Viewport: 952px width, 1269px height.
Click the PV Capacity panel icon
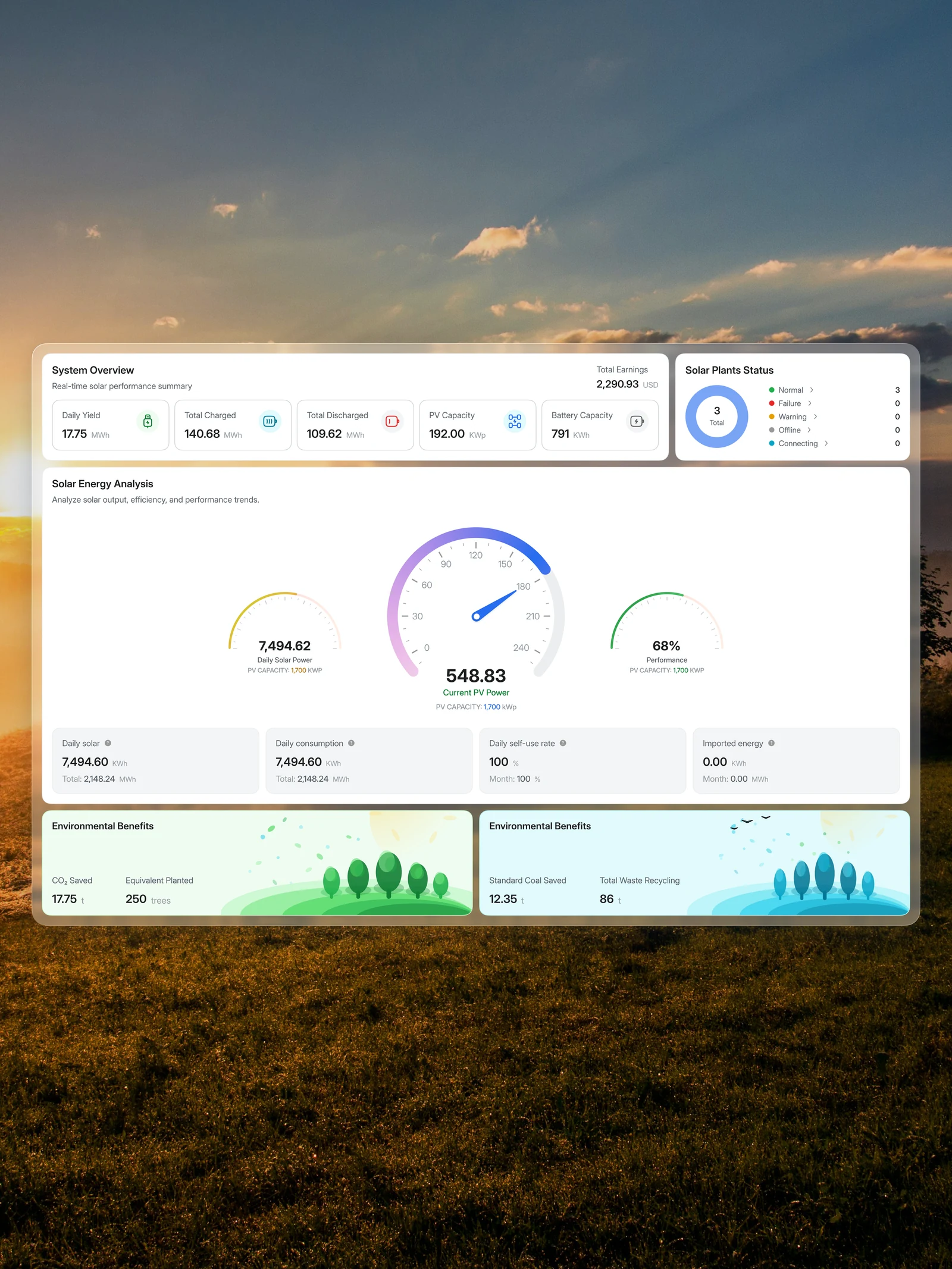515,421
